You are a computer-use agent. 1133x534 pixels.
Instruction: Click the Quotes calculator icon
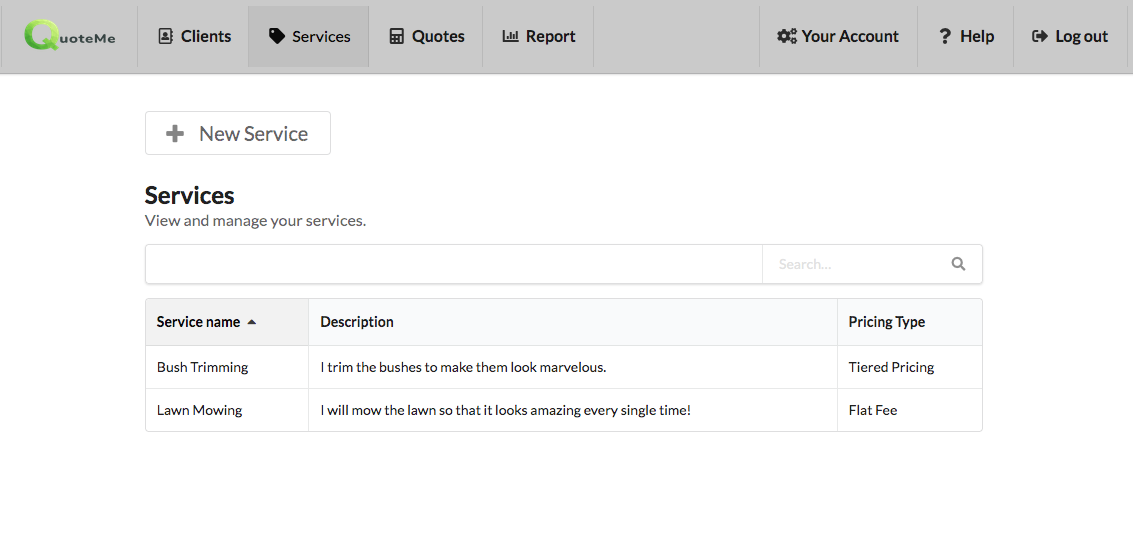pyautogui.click(x=396, y=36)
